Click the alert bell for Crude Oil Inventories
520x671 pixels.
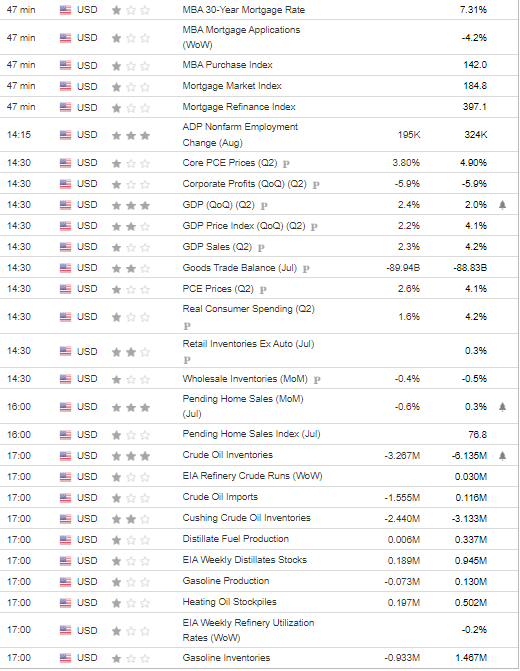[x=502, y=456]
